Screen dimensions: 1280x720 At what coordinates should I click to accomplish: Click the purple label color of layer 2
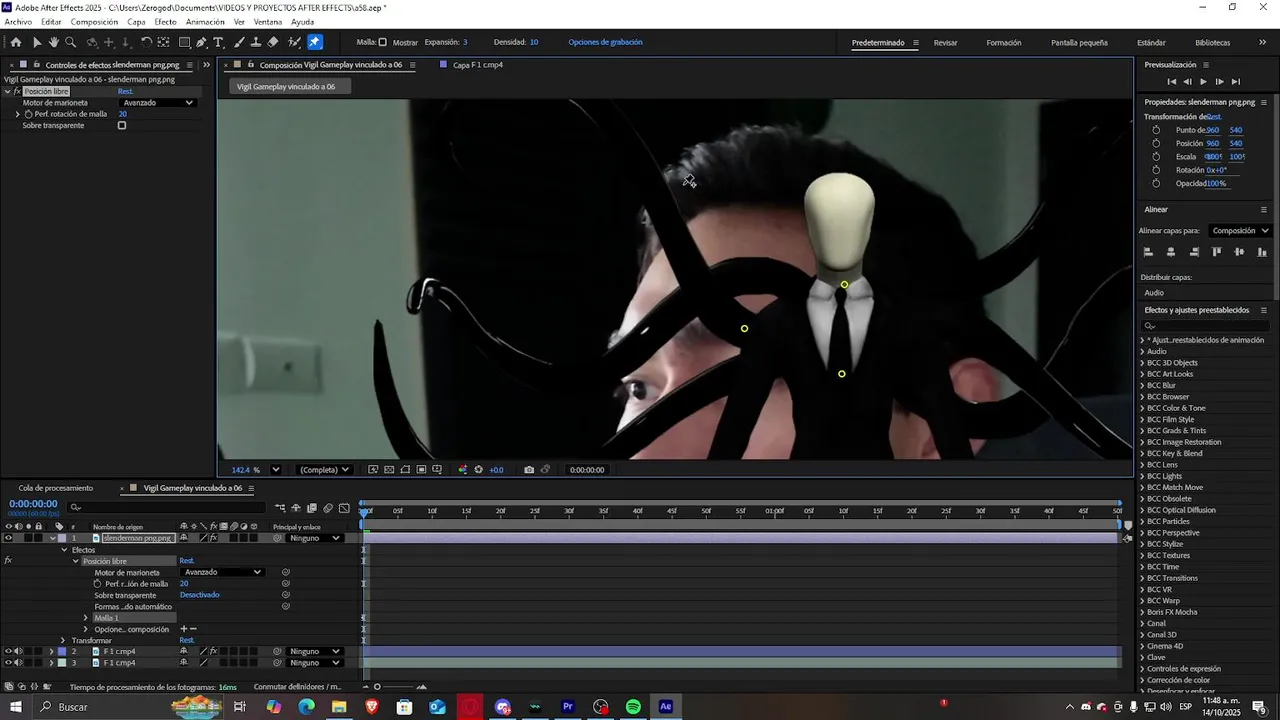[x=62, y=651]
